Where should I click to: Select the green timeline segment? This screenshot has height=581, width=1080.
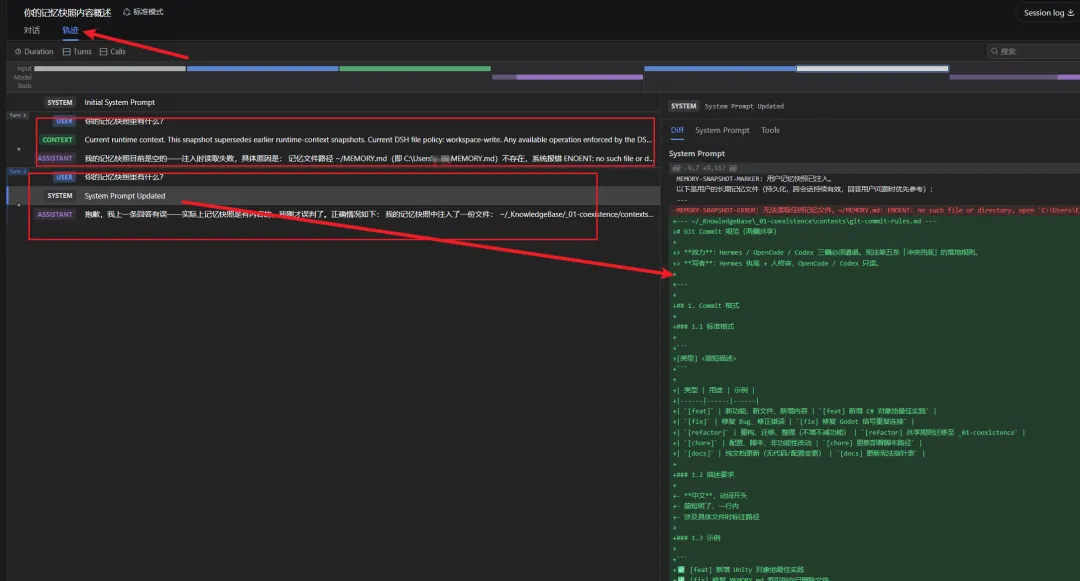pyautogui.click(x=415, y=69)
